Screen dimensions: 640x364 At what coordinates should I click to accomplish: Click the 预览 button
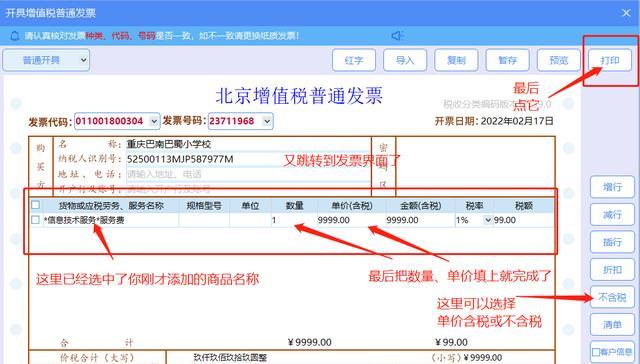coord(559,60)
